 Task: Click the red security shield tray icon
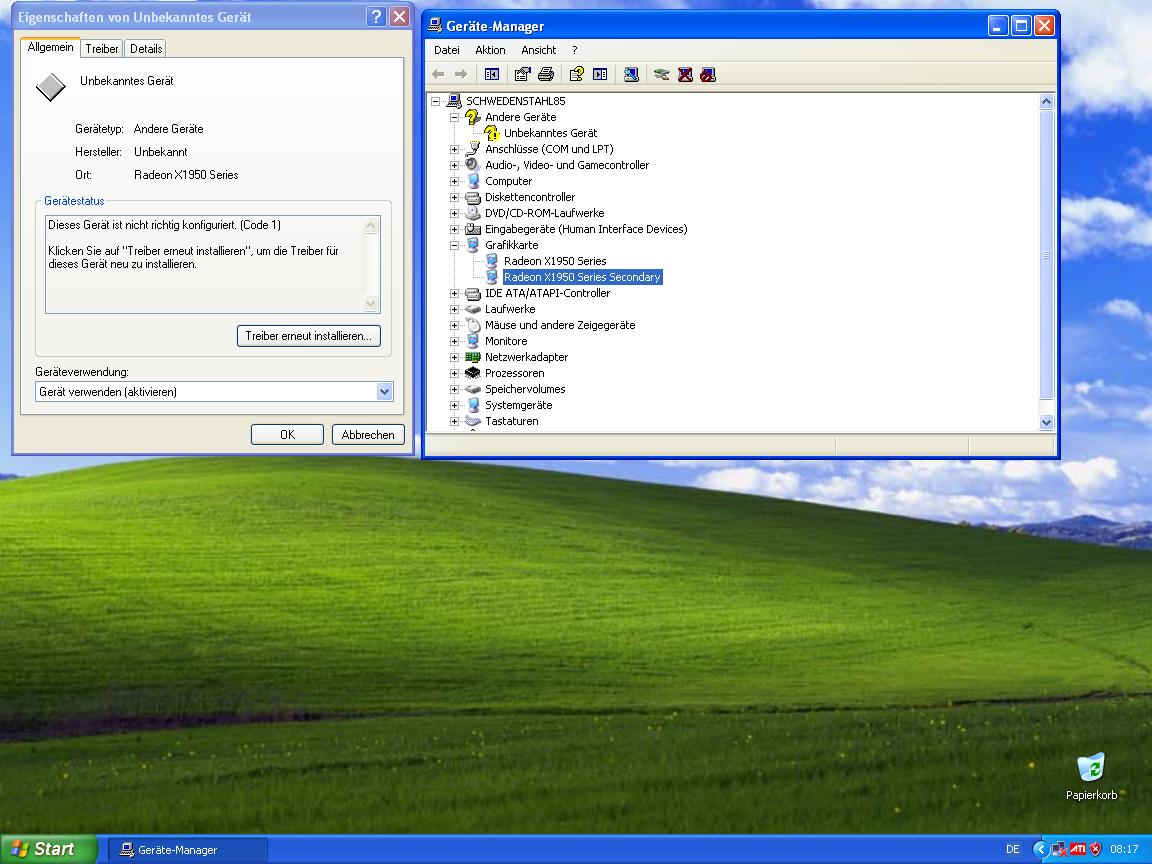point(1095,849)
